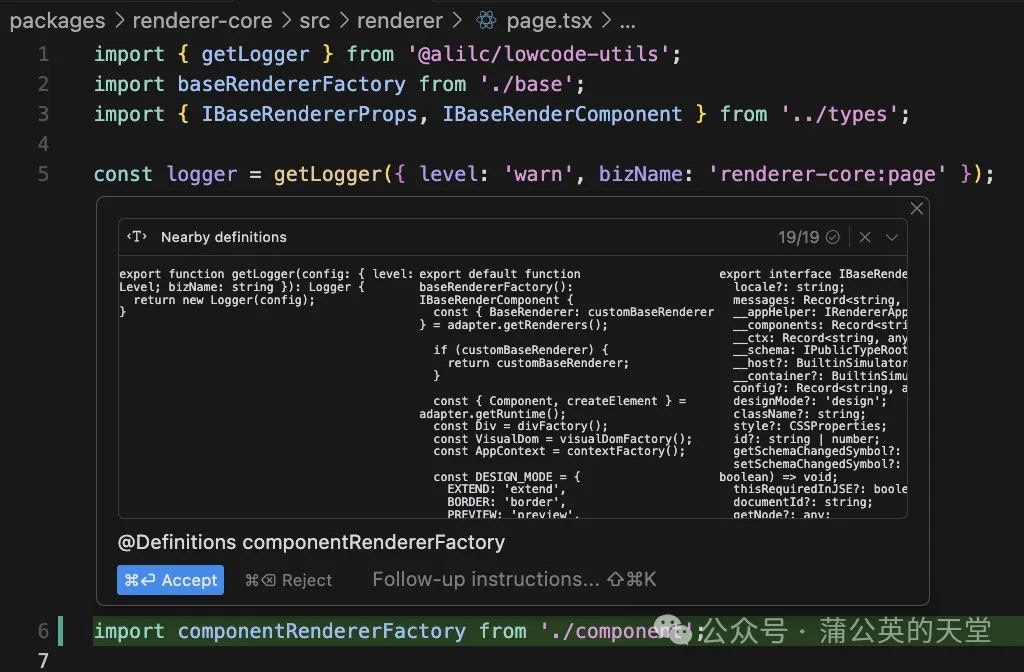Collapse the Nearby definitions panel chevron
Screen dimensions: 1024x672
[x=891, y=237]
